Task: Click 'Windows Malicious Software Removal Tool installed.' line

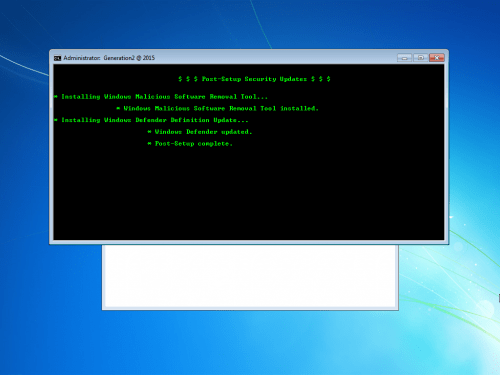Action: tap(218, 108)
